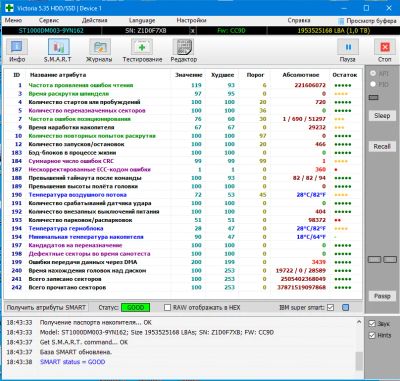This screenshot has height=381, width=400.
Task: Select the API radio button
Action: [x=373, y=73]
